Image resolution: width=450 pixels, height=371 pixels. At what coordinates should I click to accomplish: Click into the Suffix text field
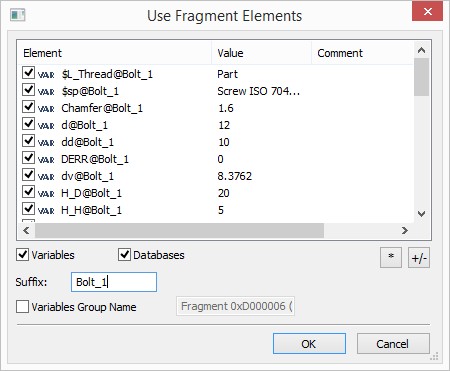click(x=114, y=282)
